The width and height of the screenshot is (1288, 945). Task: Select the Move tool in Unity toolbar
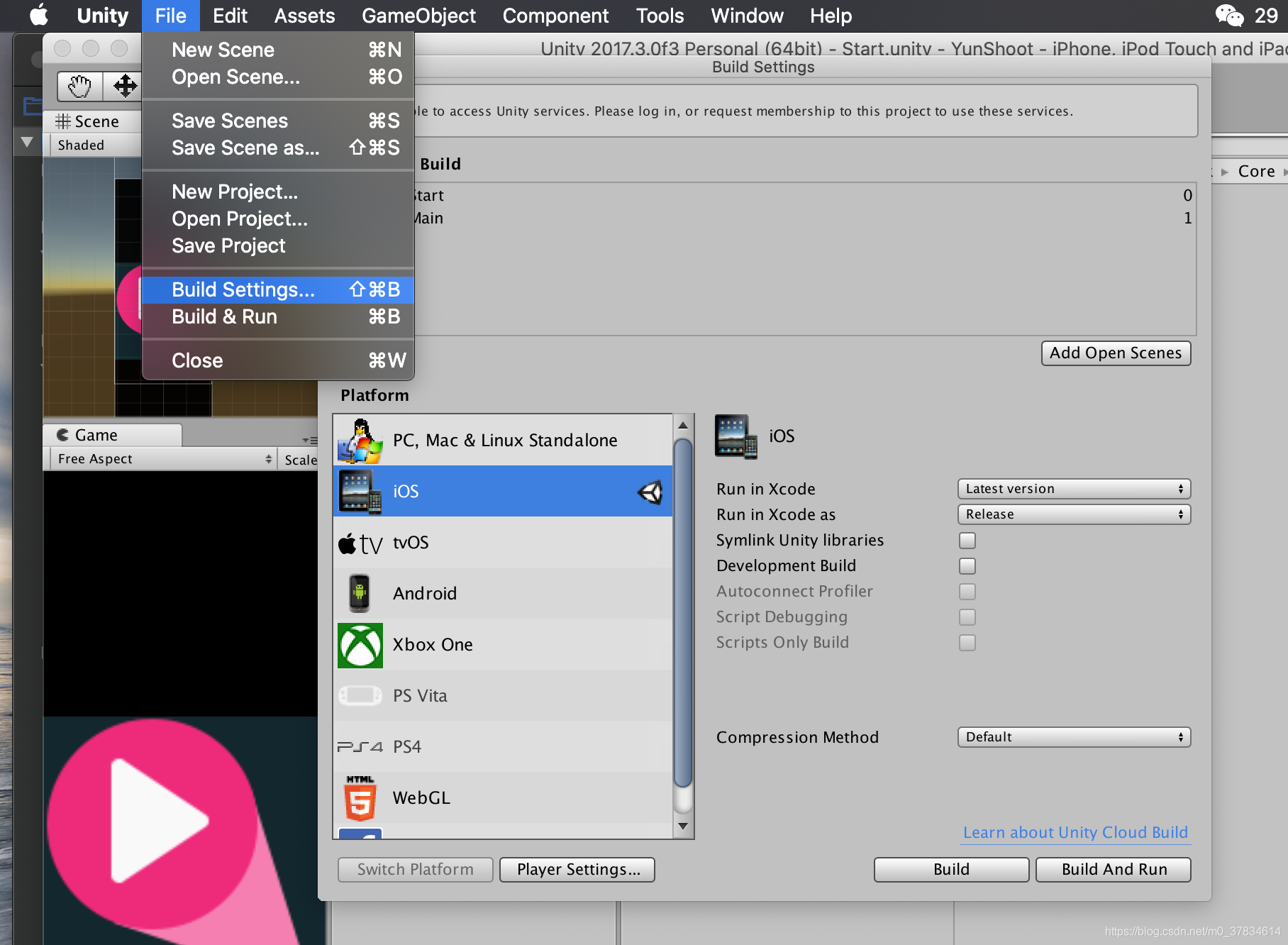[x=125, y=87]
